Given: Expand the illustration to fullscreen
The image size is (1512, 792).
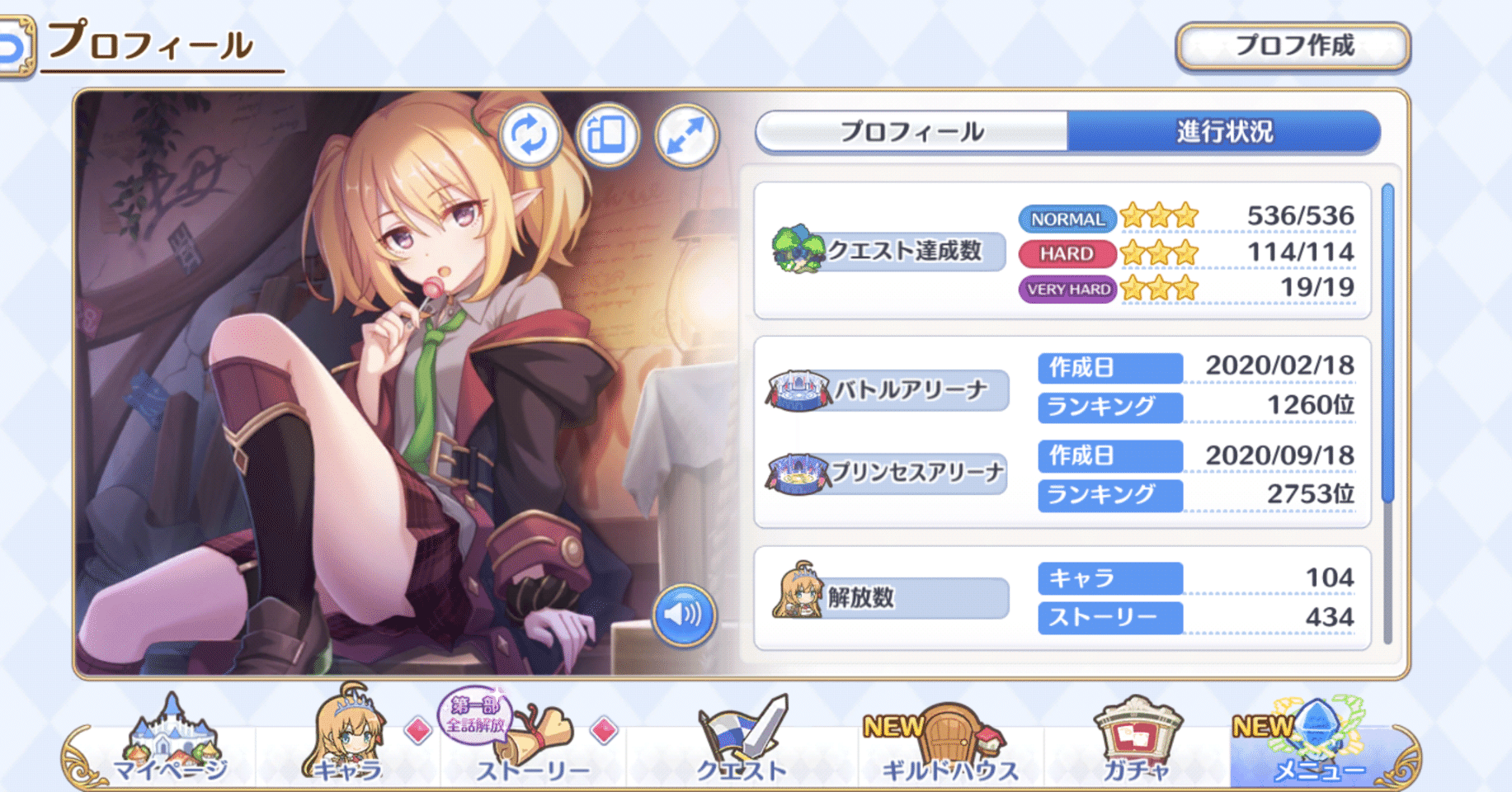Looking at the screenshot, I should coord(686,135).
